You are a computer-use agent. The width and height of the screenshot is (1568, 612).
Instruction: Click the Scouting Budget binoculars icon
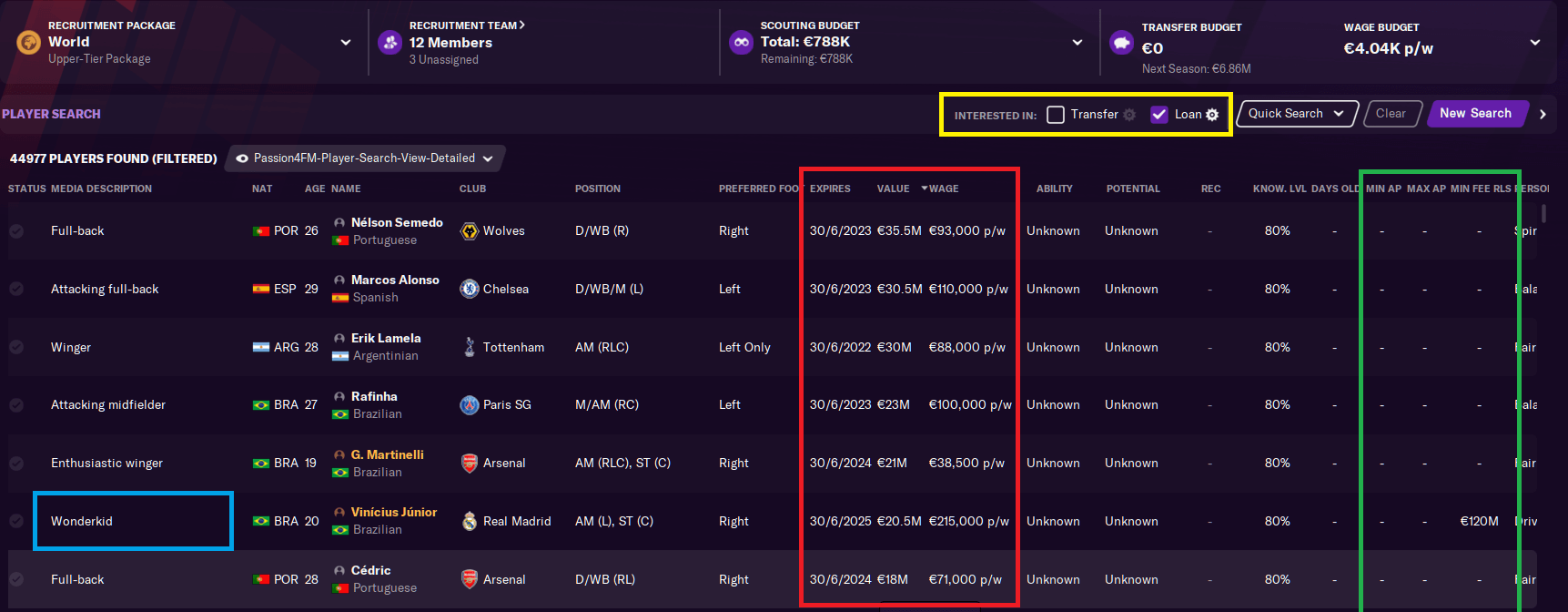[x=742, y=42]
